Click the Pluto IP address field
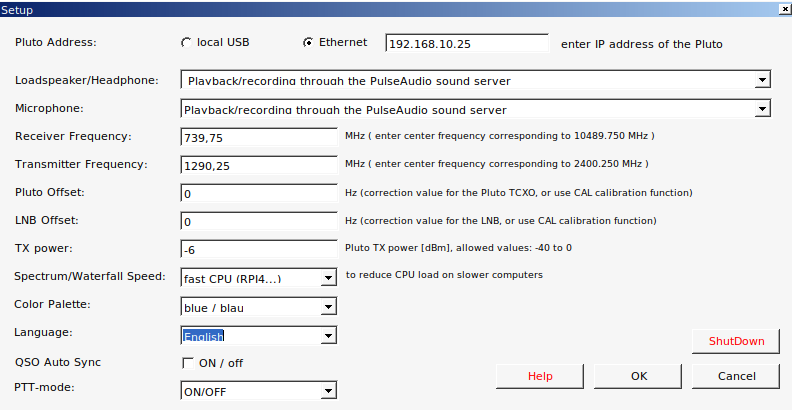 click(467, 44)
